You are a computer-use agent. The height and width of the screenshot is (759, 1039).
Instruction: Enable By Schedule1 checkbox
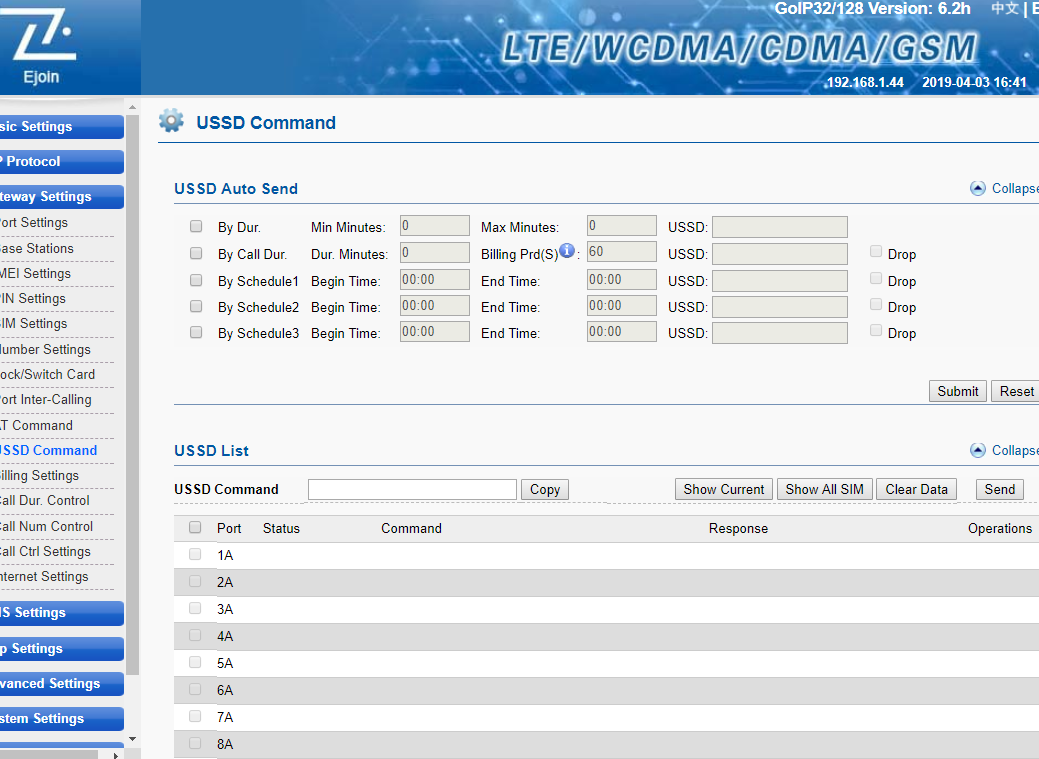point(196,280)
